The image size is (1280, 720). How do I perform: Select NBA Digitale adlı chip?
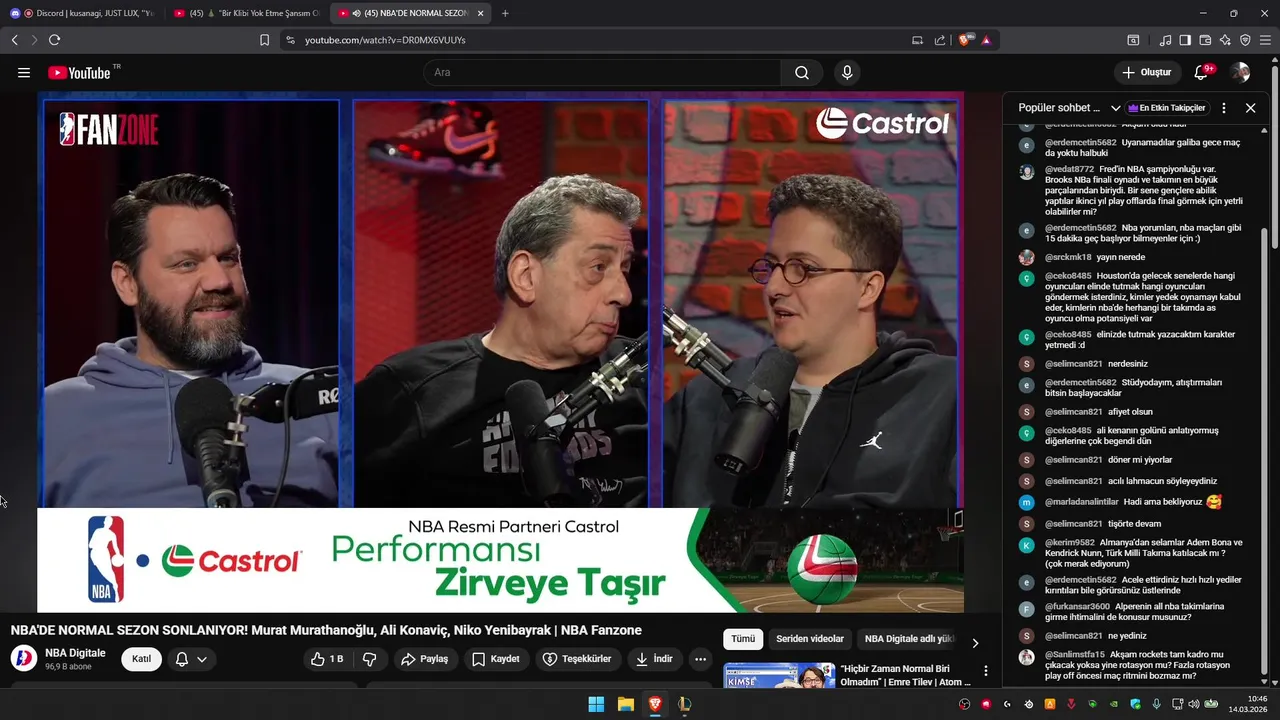click(908, 639)
